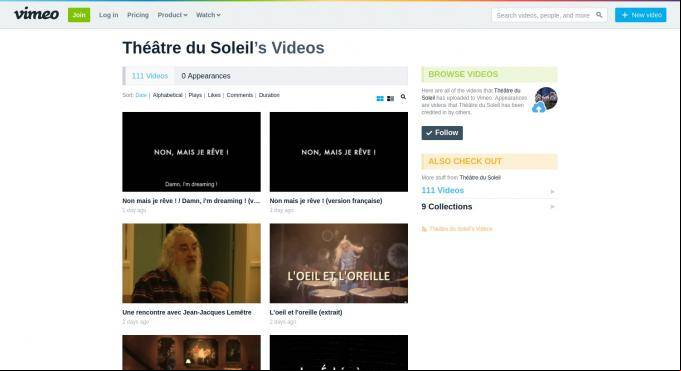Click the green Join button
The image size is (681, 371).
click(79, 15)
